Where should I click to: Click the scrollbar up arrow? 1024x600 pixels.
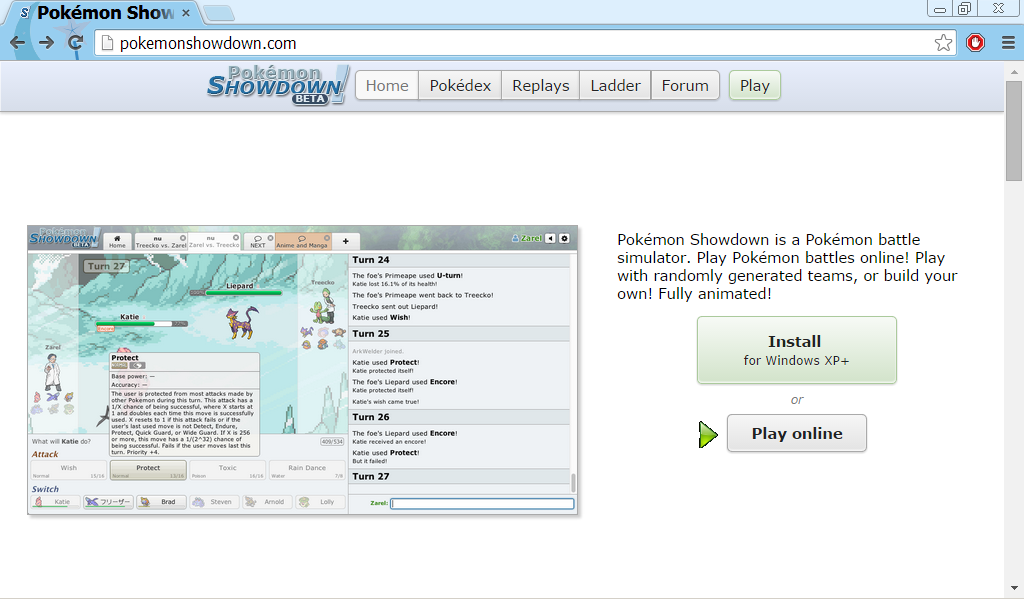click(x=1014, y=71)
